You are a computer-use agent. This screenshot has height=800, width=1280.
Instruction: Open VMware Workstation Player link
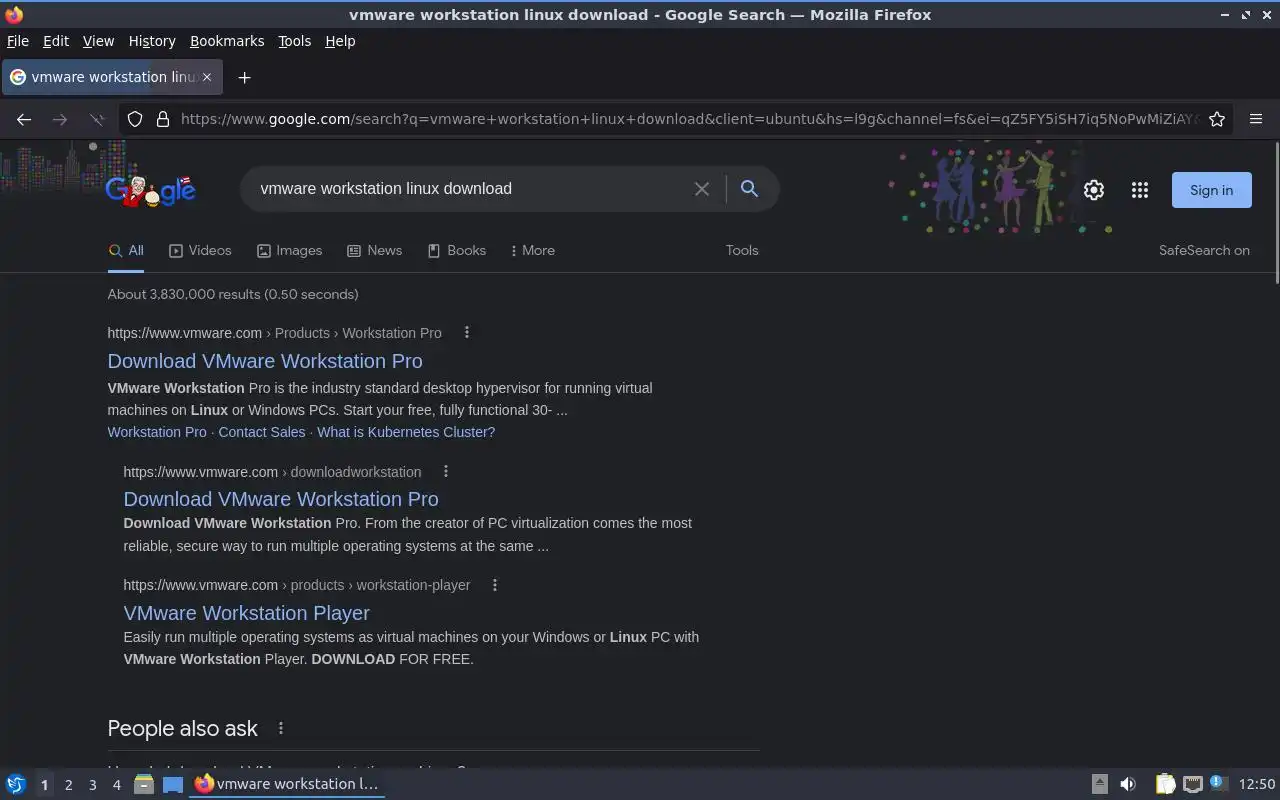247,613
